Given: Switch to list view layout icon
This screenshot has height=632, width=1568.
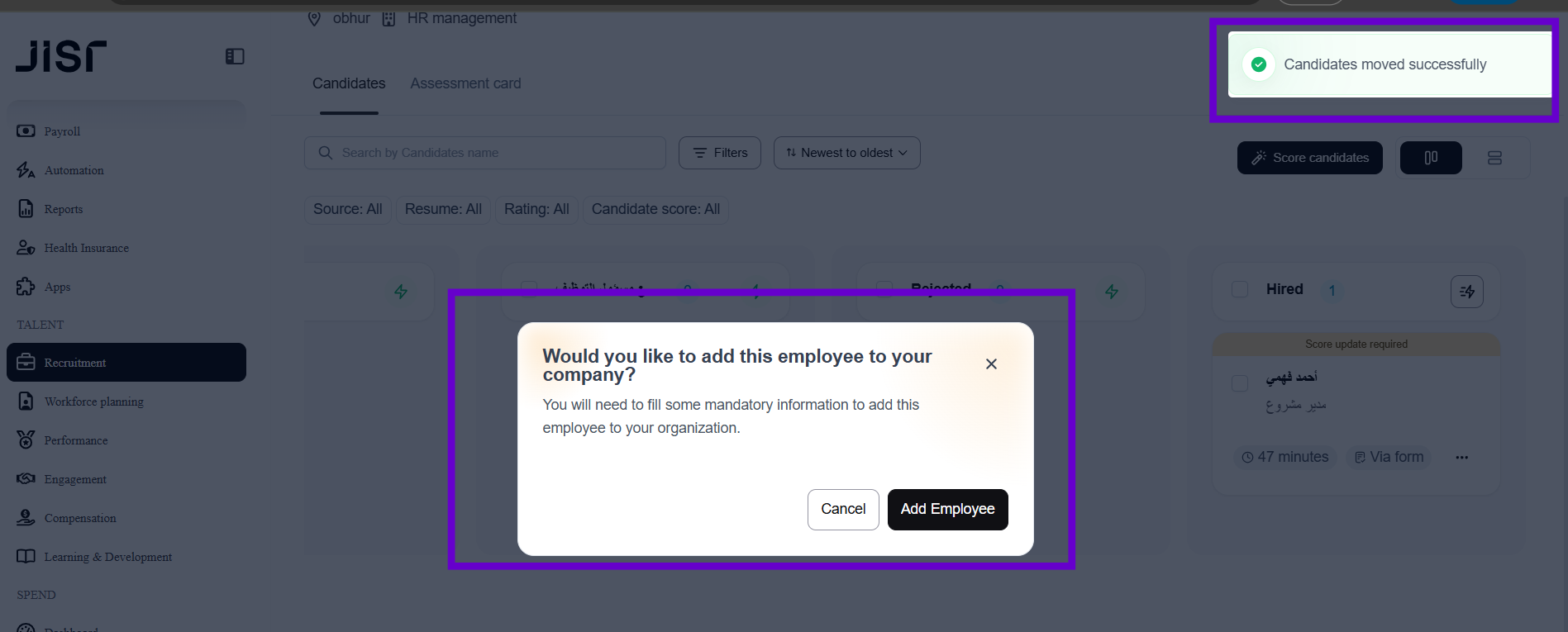Looking at the screenshot, I should click(x=1494, y=158).
